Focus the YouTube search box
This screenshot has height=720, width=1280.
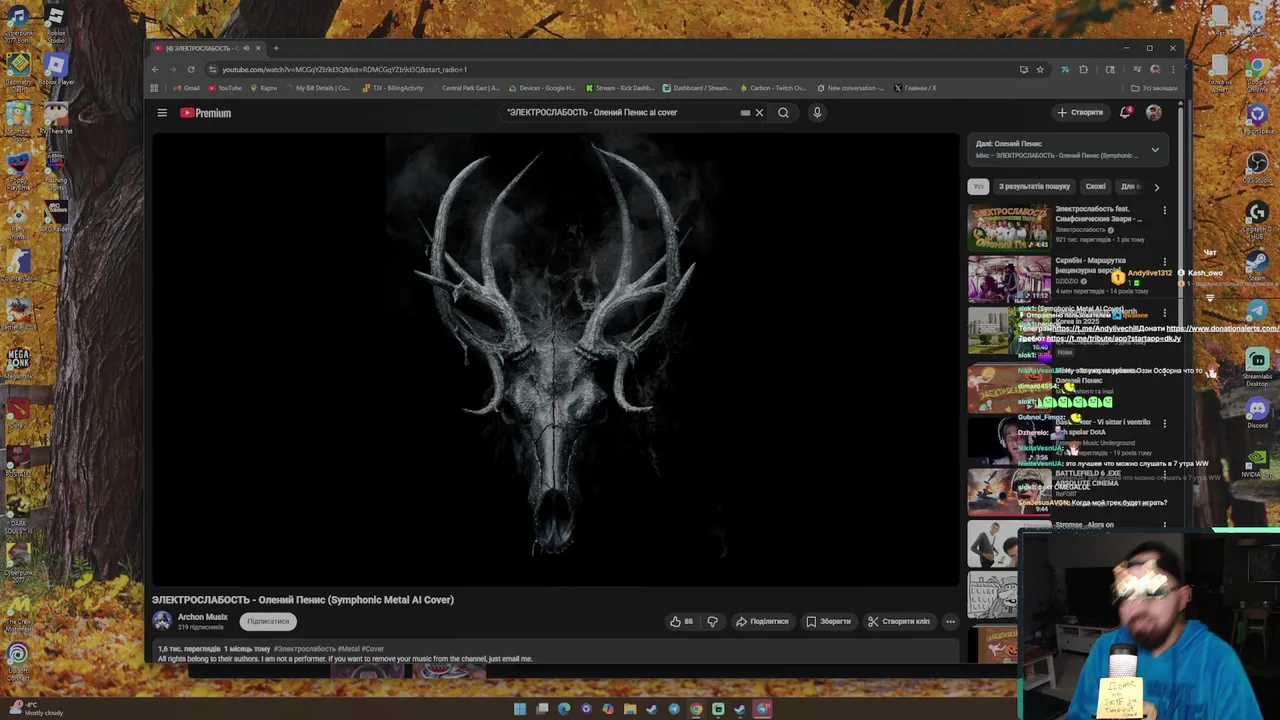tap(620, 113)
